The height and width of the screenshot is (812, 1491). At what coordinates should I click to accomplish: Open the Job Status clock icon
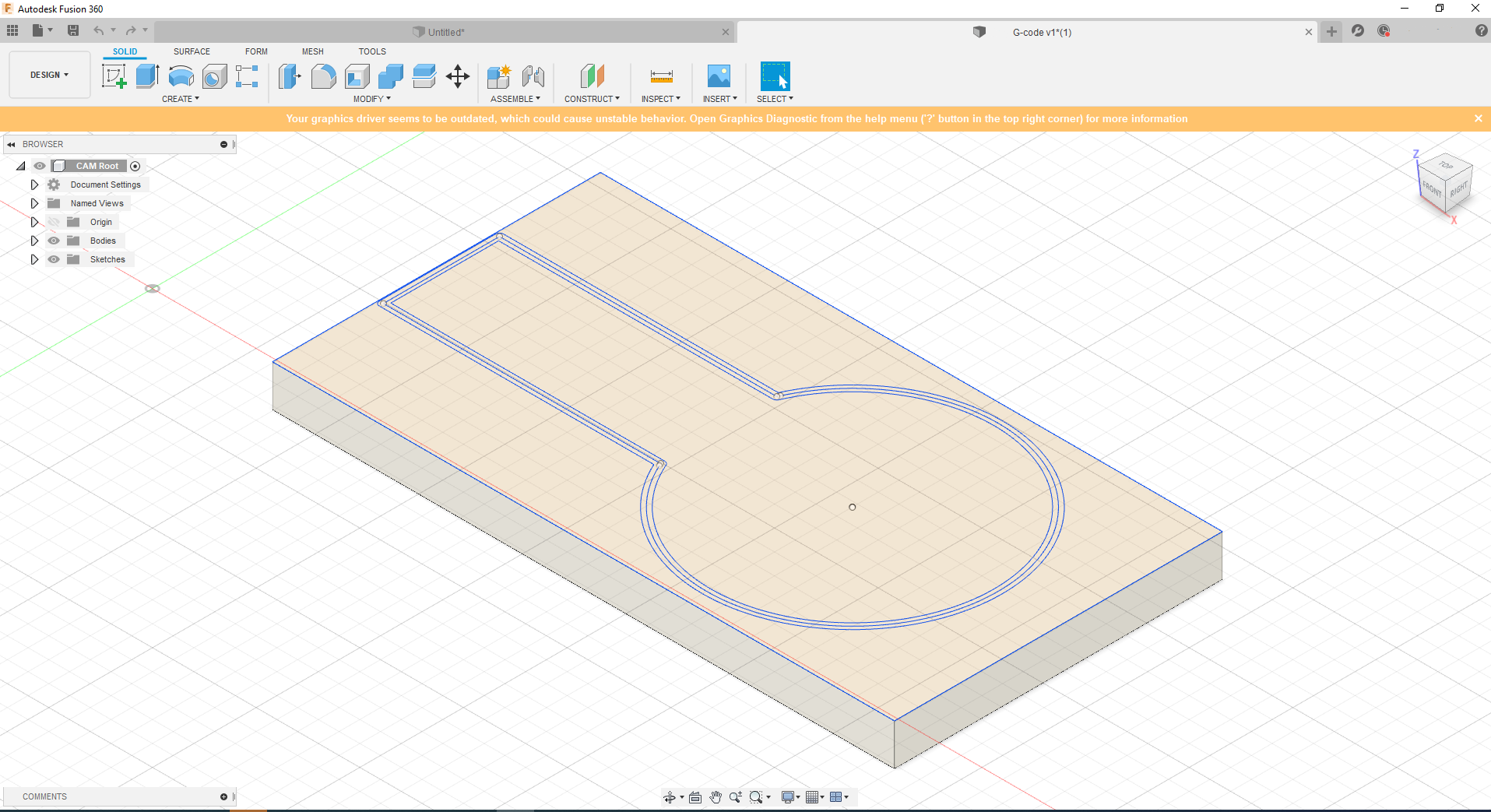(x=1384, y=30)
